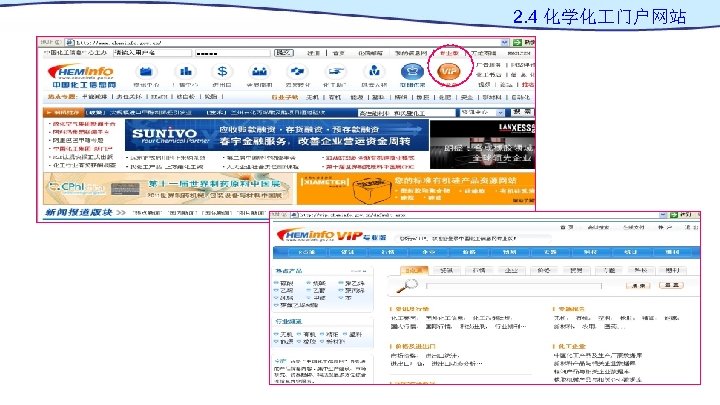Viewport: 720px width, 405px height.
Task: Open the CPhI exhibition banner
Action: click(x=168, y=188)
